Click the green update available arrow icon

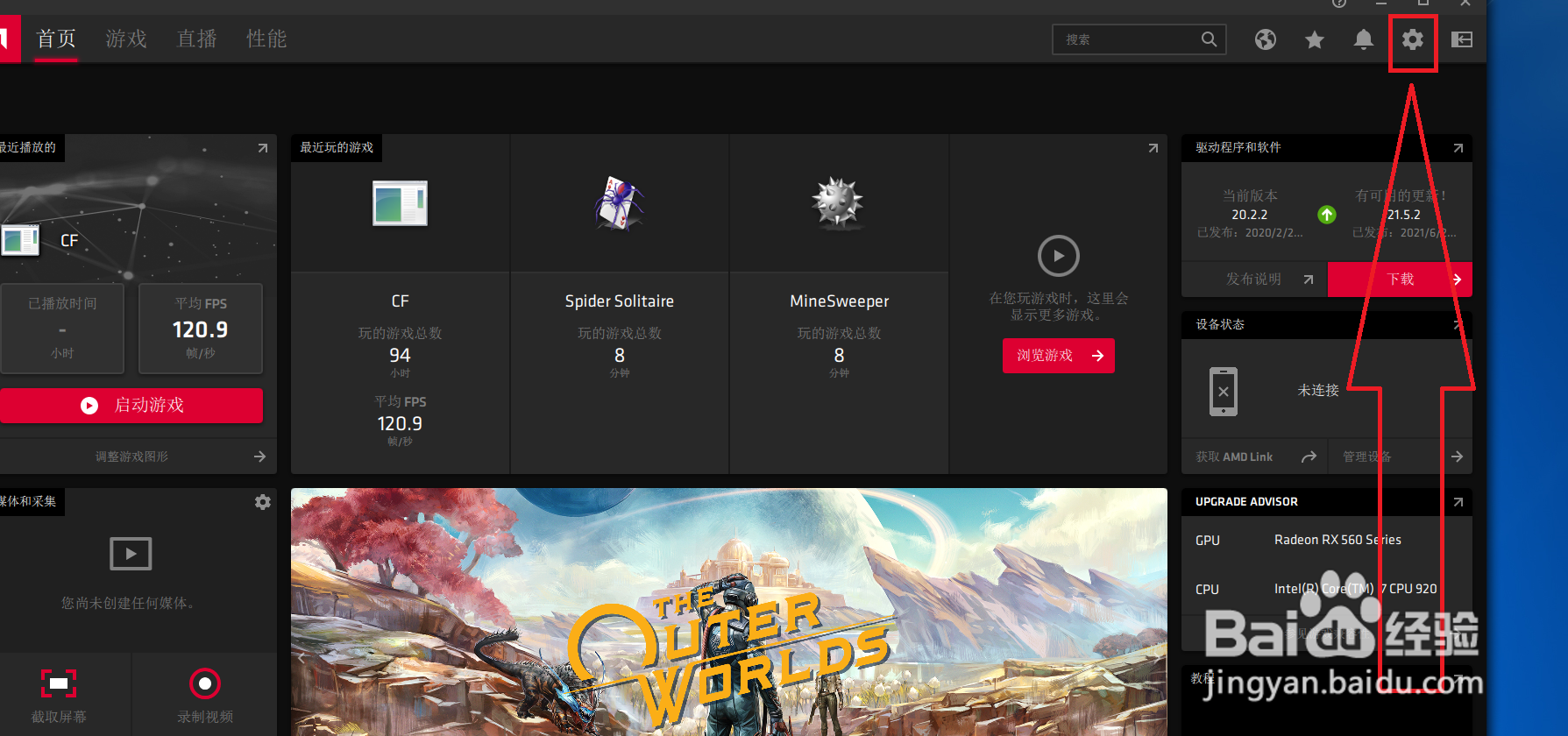1327,215
